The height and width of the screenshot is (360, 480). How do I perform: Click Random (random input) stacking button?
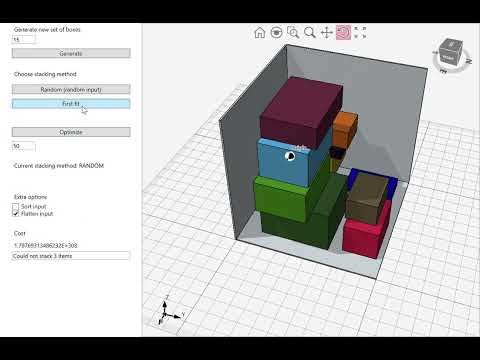(x=71, y=89)
